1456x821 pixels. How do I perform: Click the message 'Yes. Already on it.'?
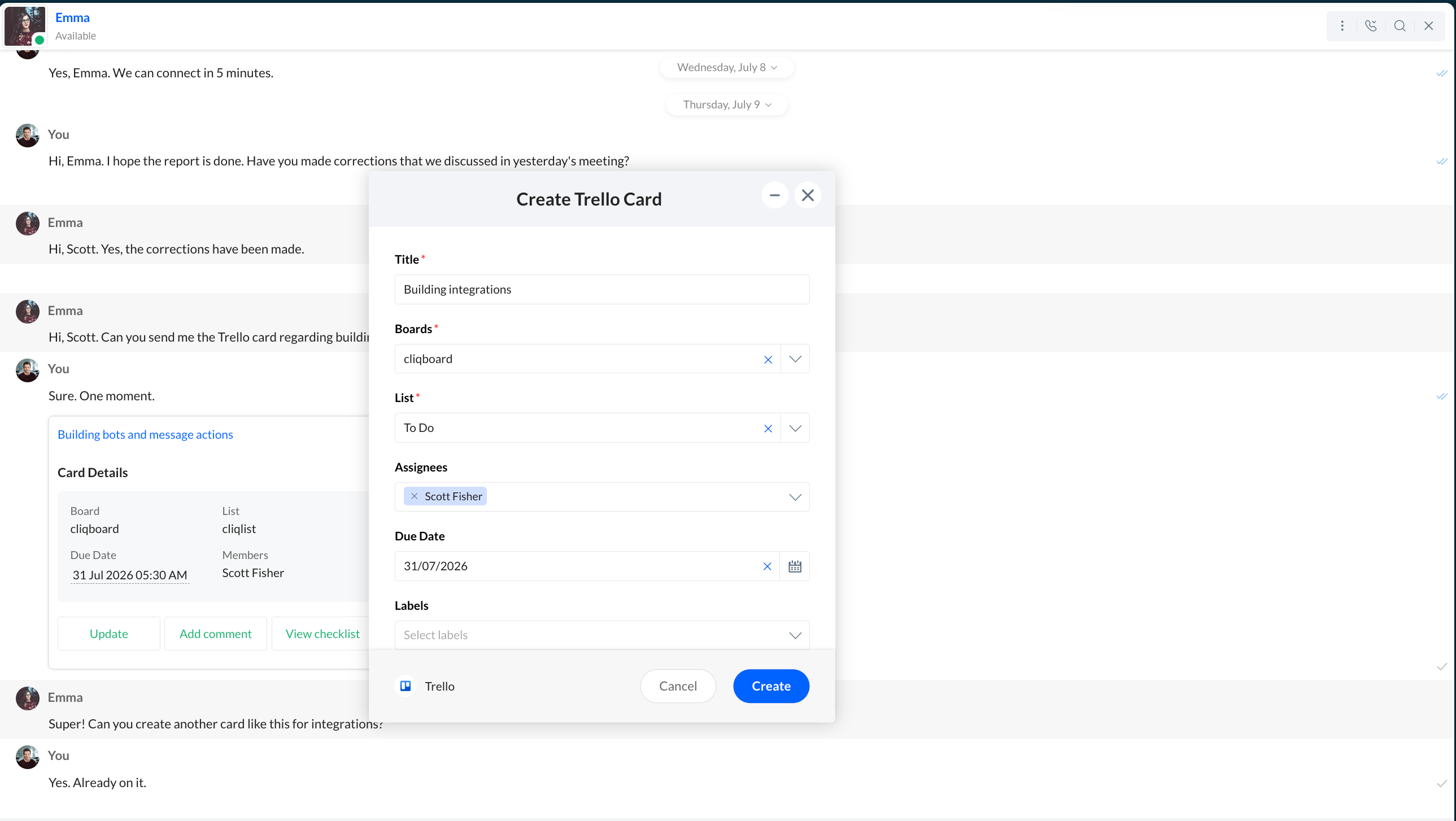[97, 783]
